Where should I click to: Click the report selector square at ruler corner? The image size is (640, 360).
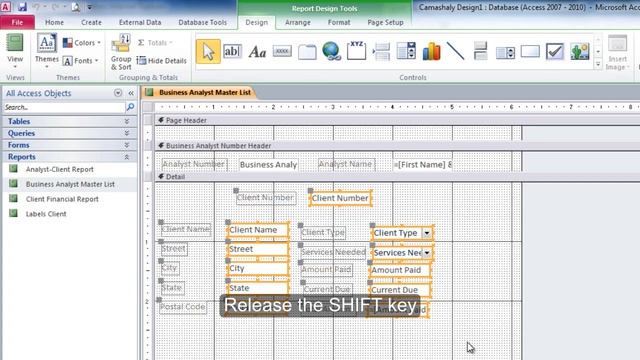point(148,107)
